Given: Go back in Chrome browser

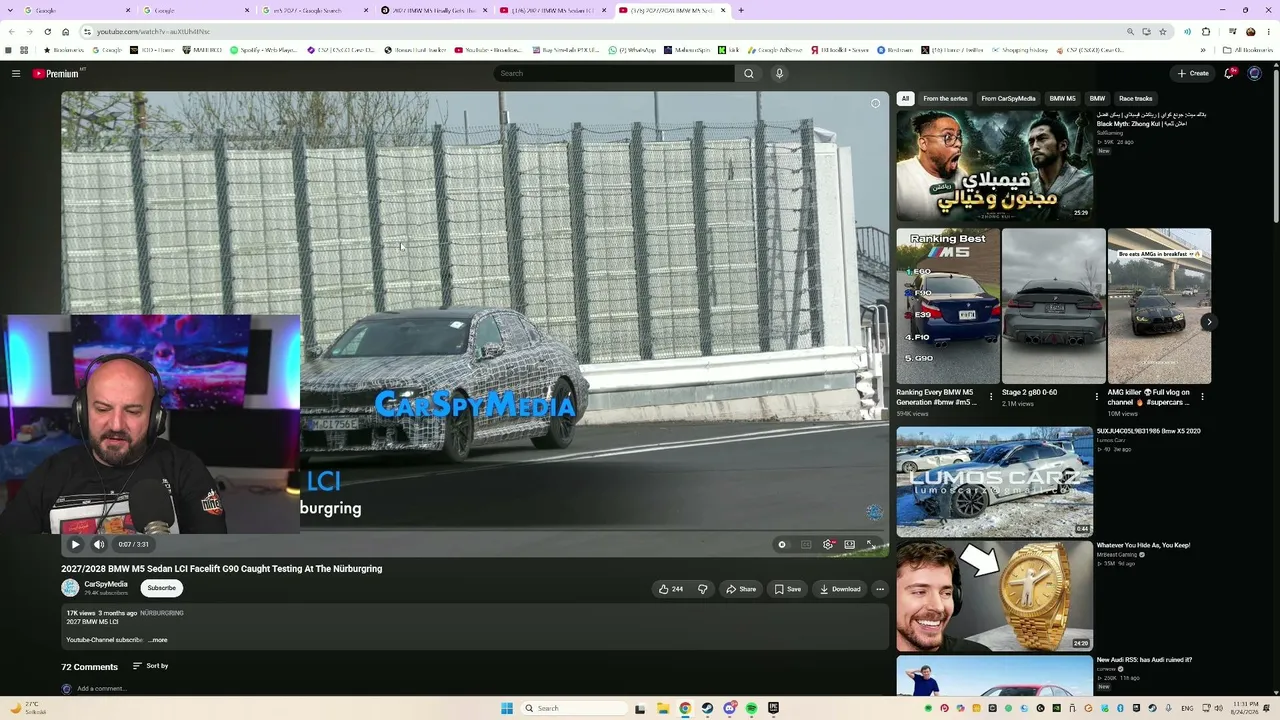Looking at the screenshot, I should [x=11, y=32].
